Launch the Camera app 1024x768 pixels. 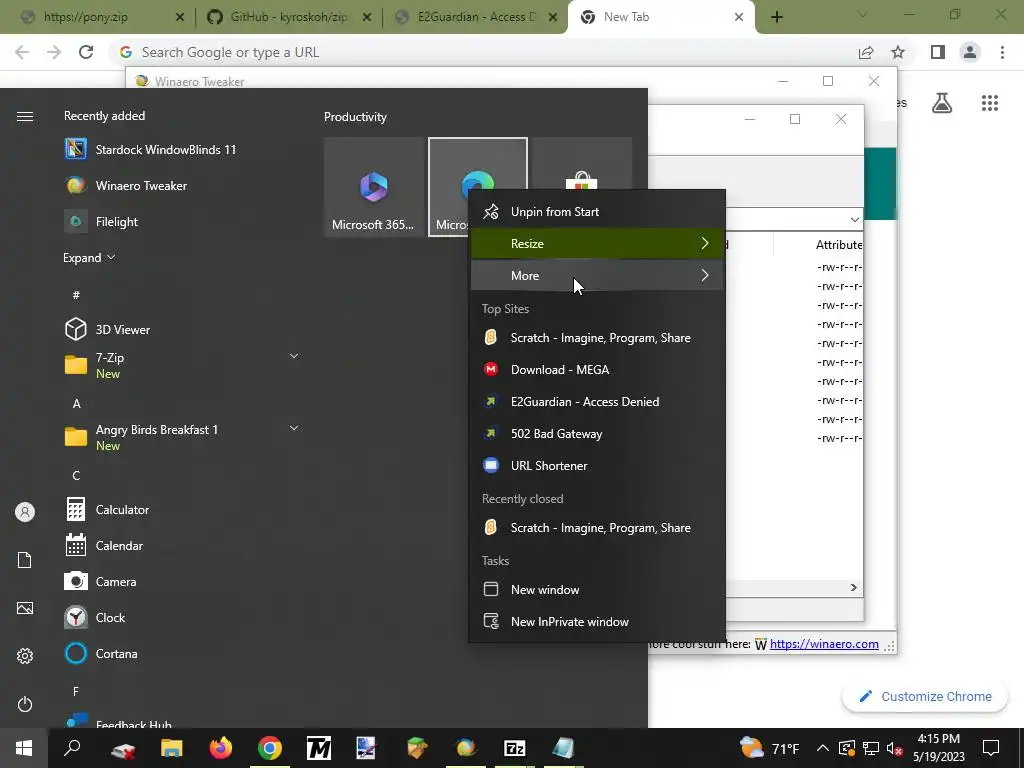coord(101,581)
